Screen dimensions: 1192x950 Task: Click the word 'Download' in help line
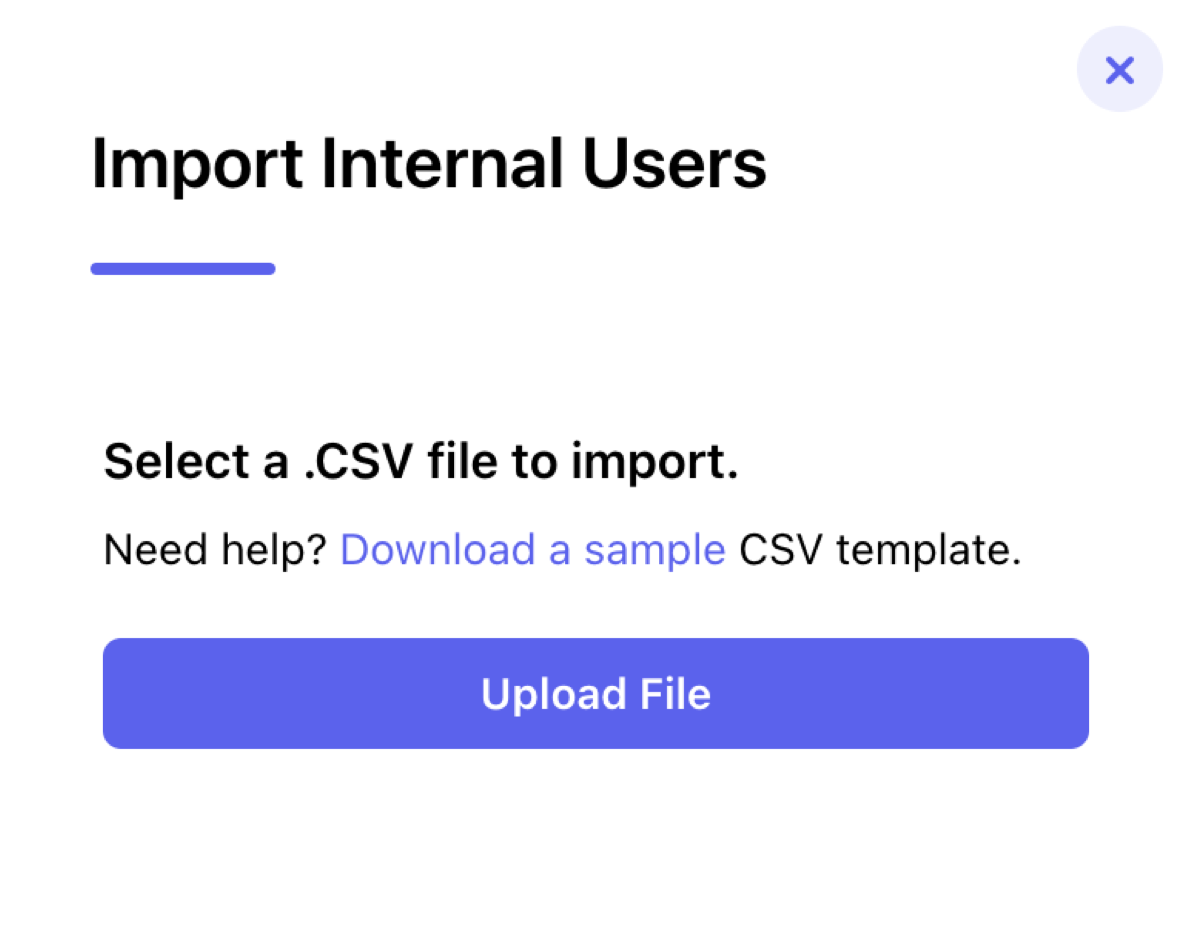[438, 549]
